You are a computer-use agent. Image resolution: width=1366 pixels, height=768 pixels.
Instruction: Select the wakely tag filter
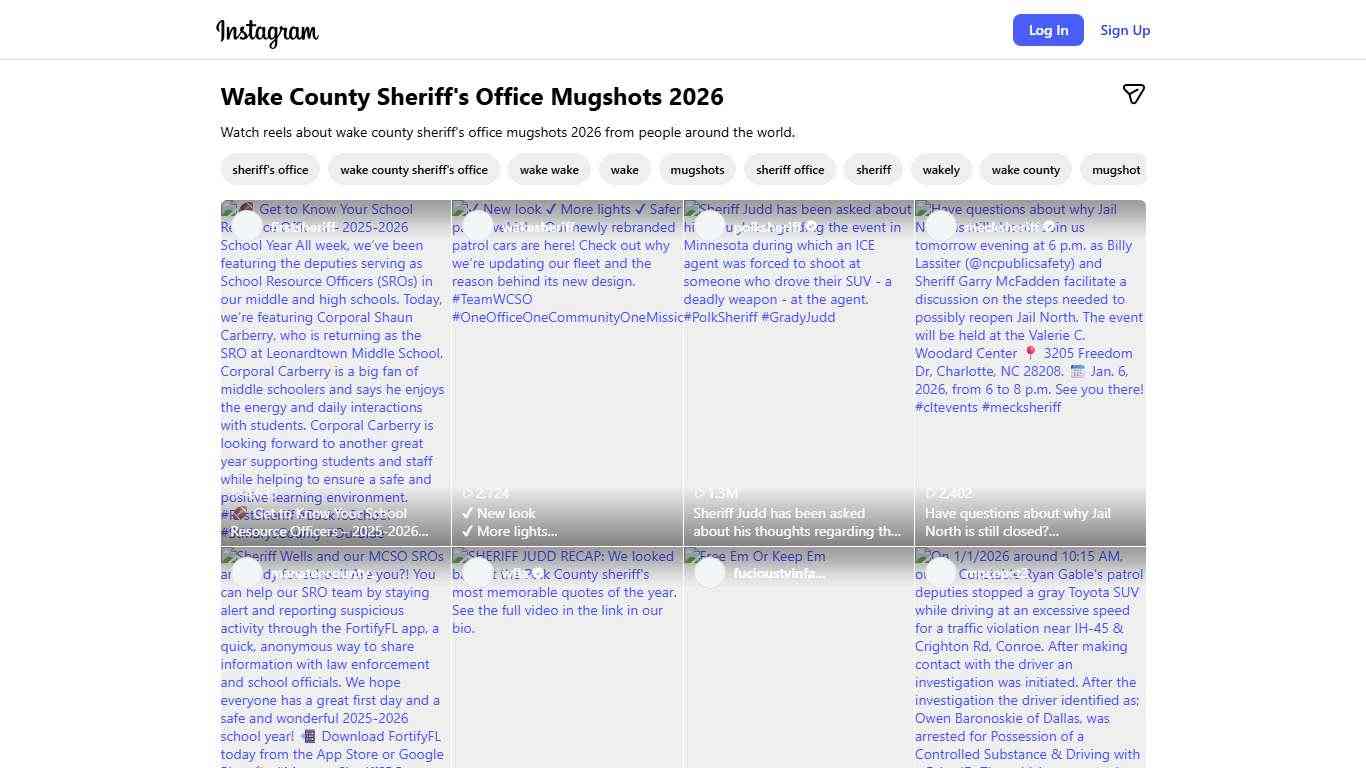(941, 169)
